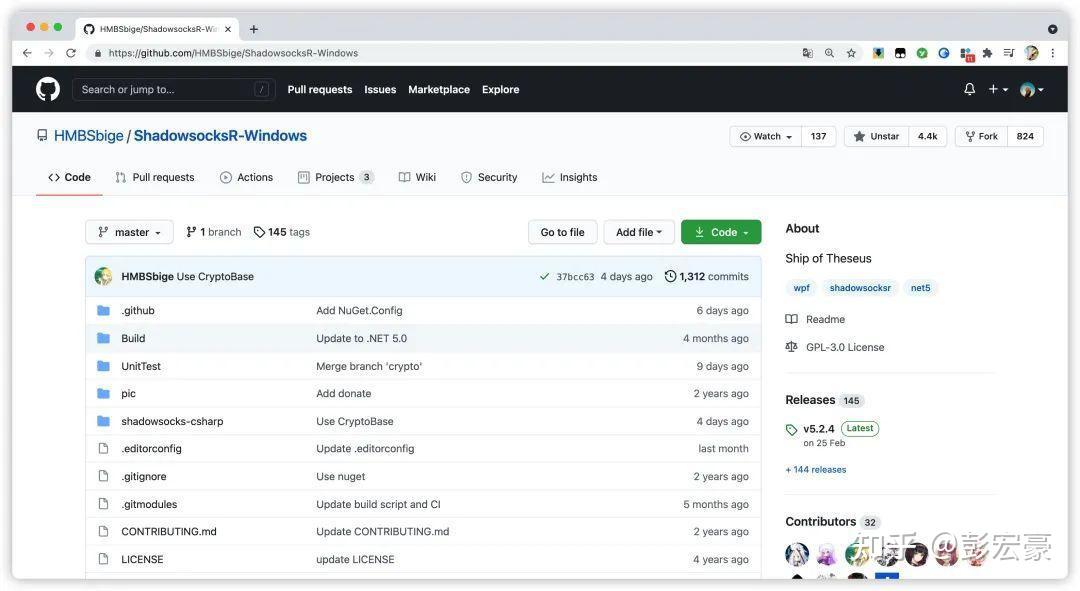Unstar the ShadowsocksR-Windows repository
Viewport: 1080px width, 591px height.
pos(876,136)
